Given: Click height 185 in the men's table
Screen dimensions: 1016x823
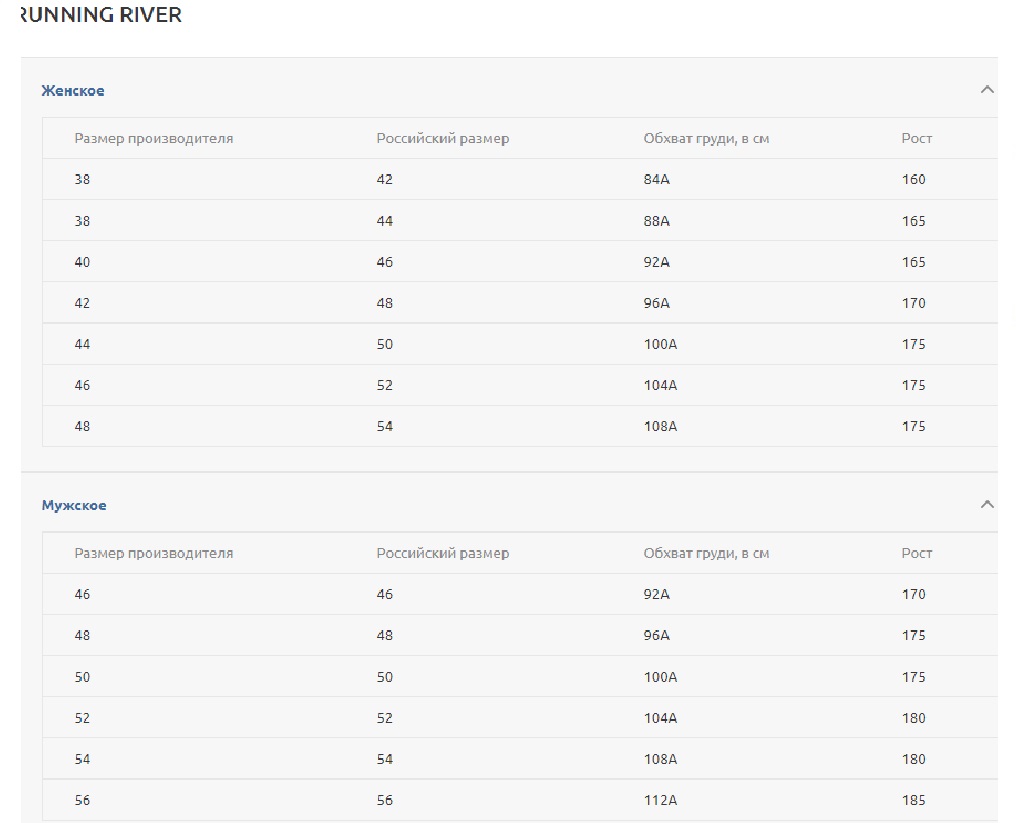Looking at the screenshot, I should pos(913,800).
